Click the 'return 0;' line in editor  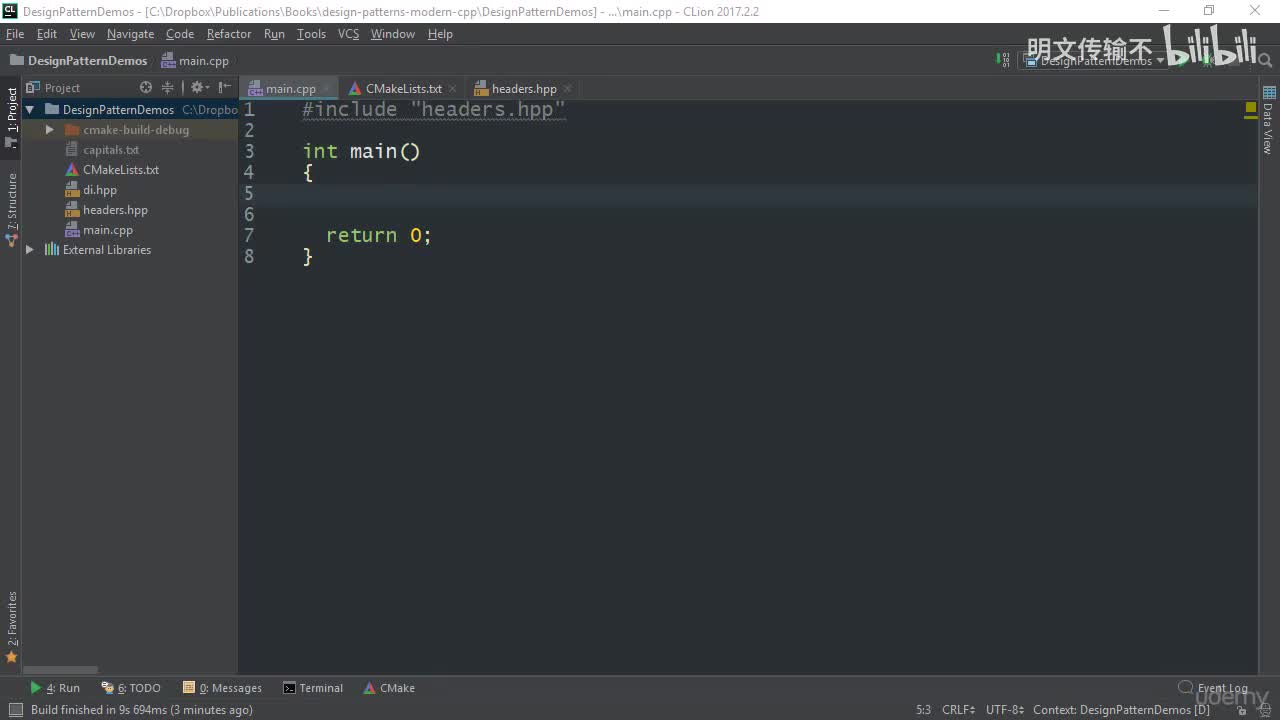(x=378, y=235)
